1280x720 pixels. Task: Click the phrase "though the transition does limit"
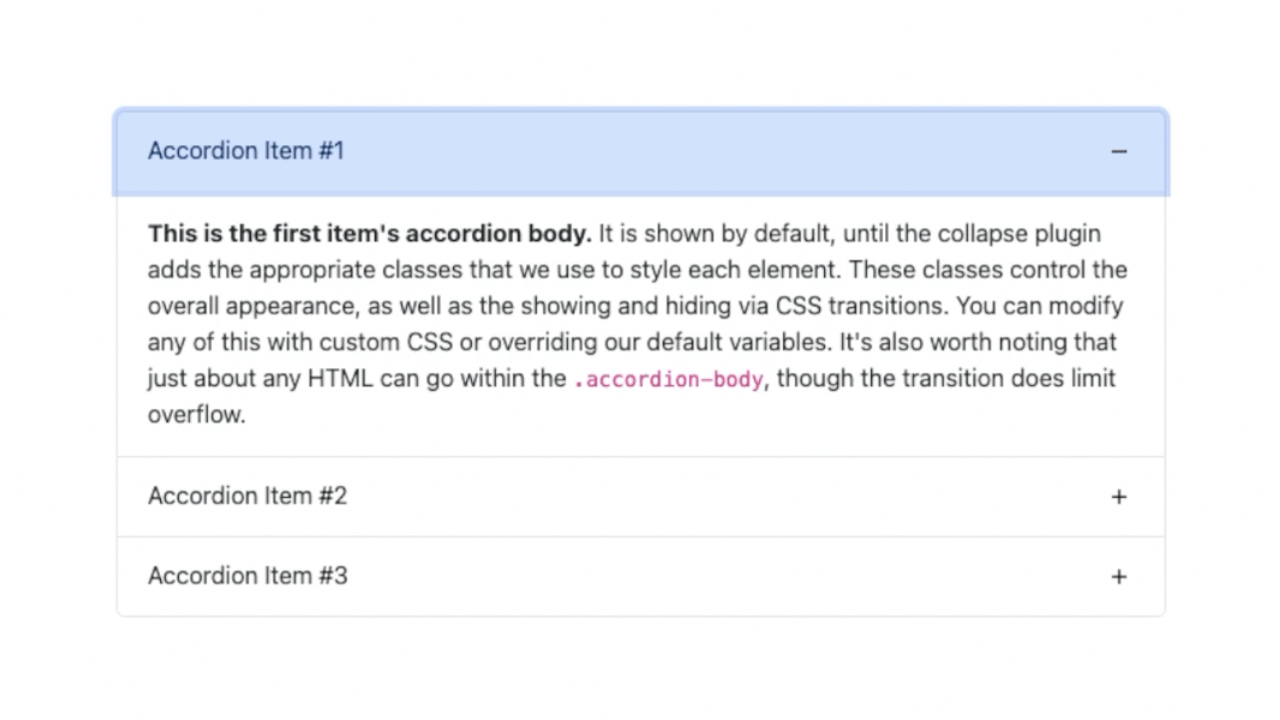click(945, 379)
